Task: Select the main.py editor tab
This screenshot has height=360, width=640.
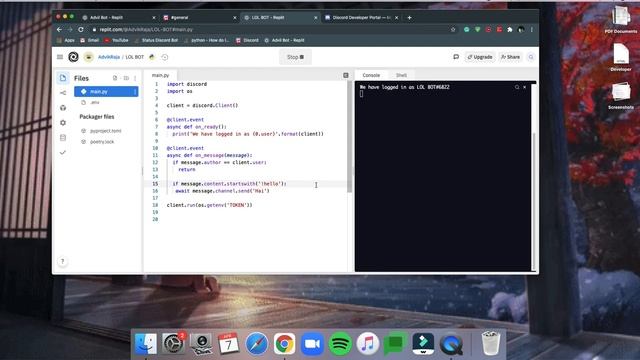Action: (x=160, y=75)
